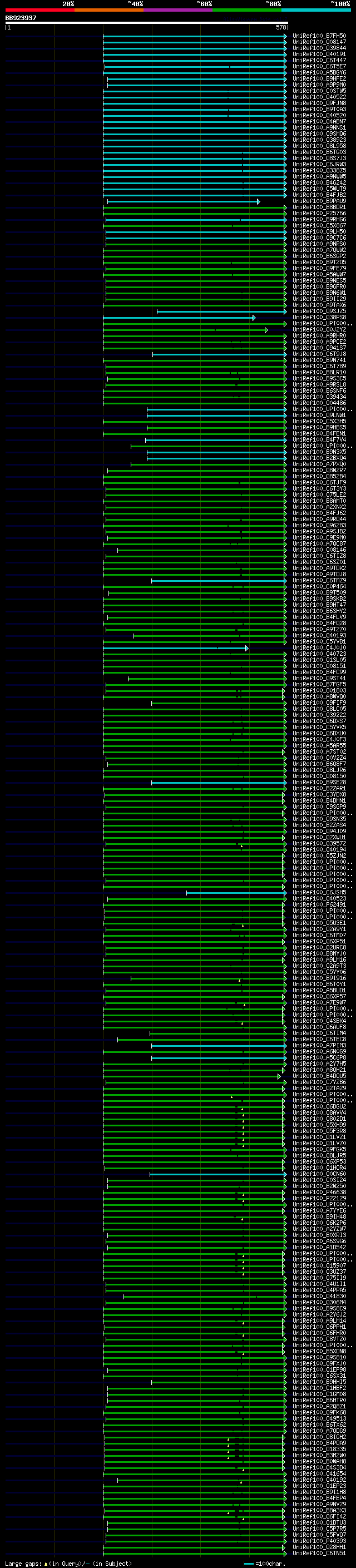Click the white query length bar
The image size is (356, 1568).
coord(147,22)
